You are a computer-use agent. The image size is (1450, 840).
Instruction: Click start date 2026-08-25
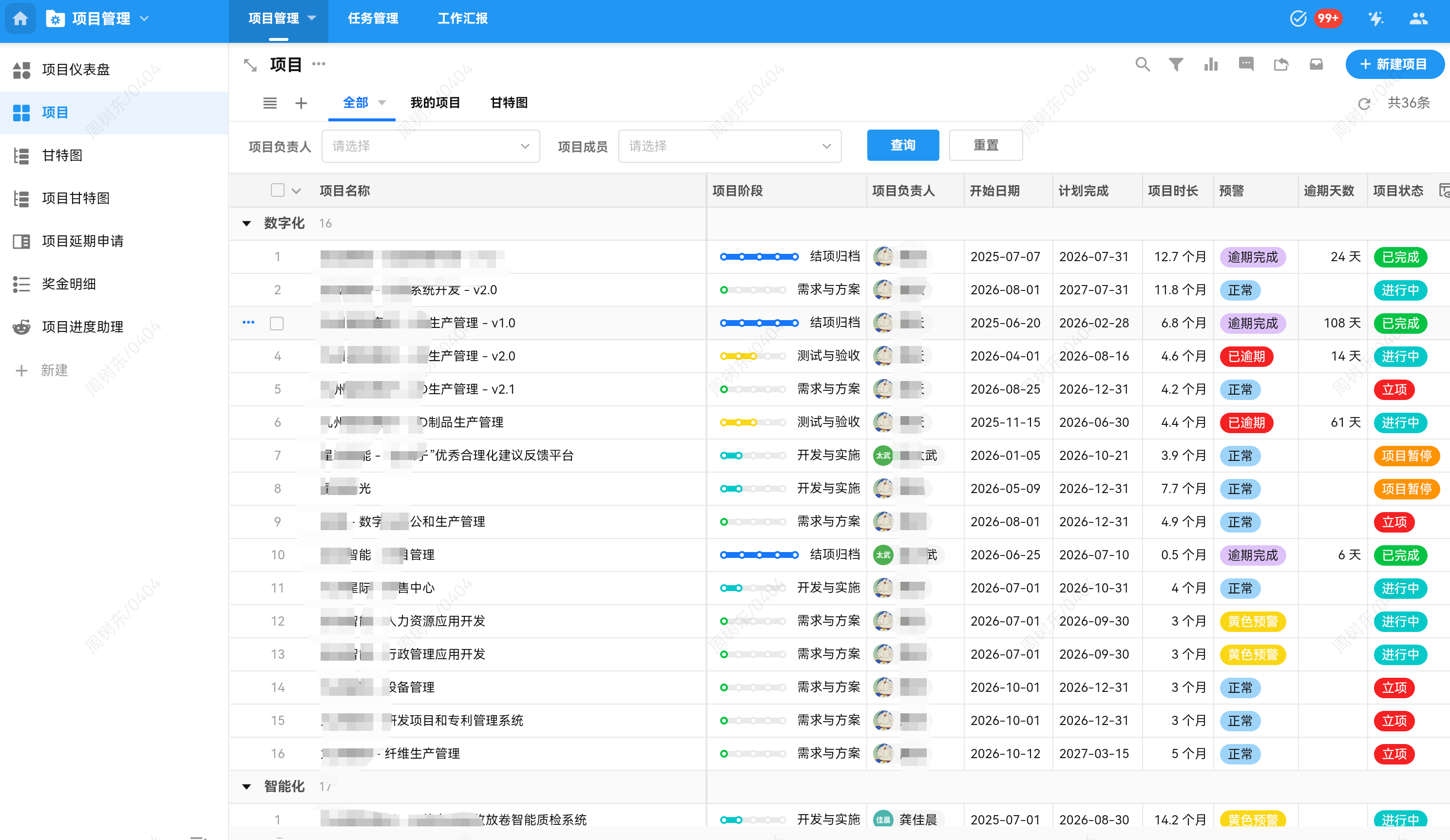(x=1005, y=389)
